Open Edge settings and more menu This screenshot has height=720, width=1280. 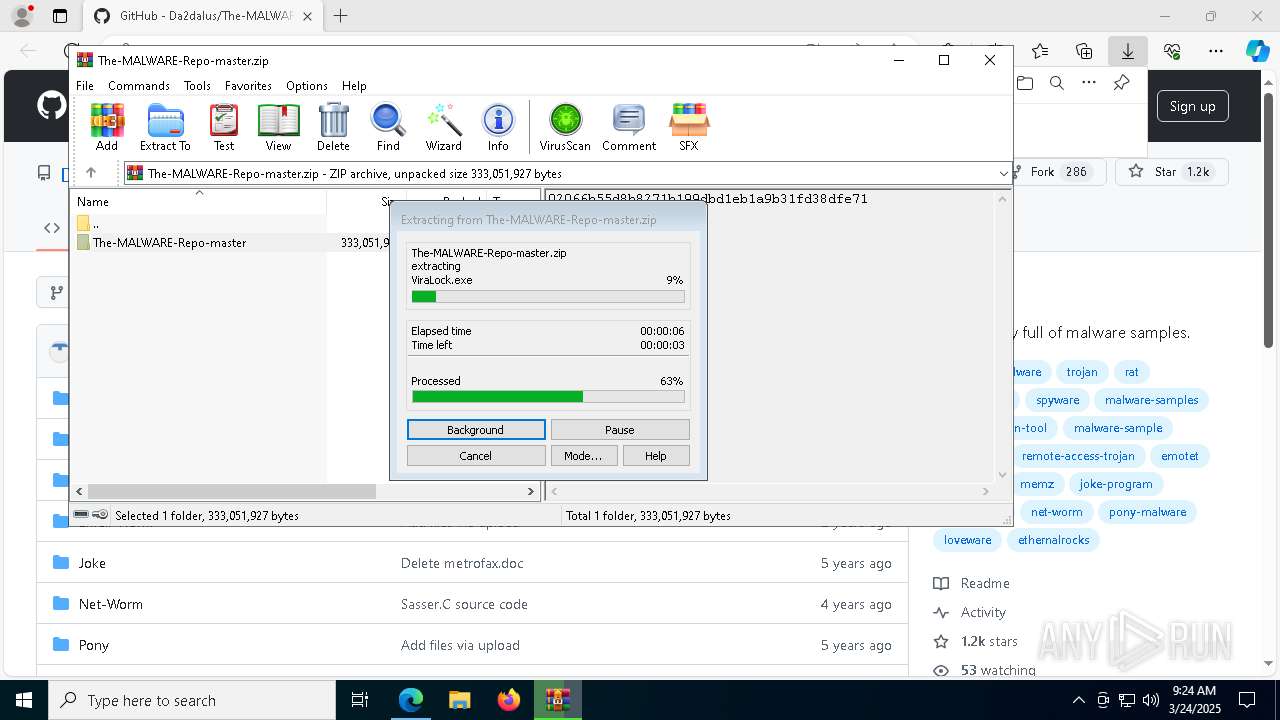click(1216, 51)
